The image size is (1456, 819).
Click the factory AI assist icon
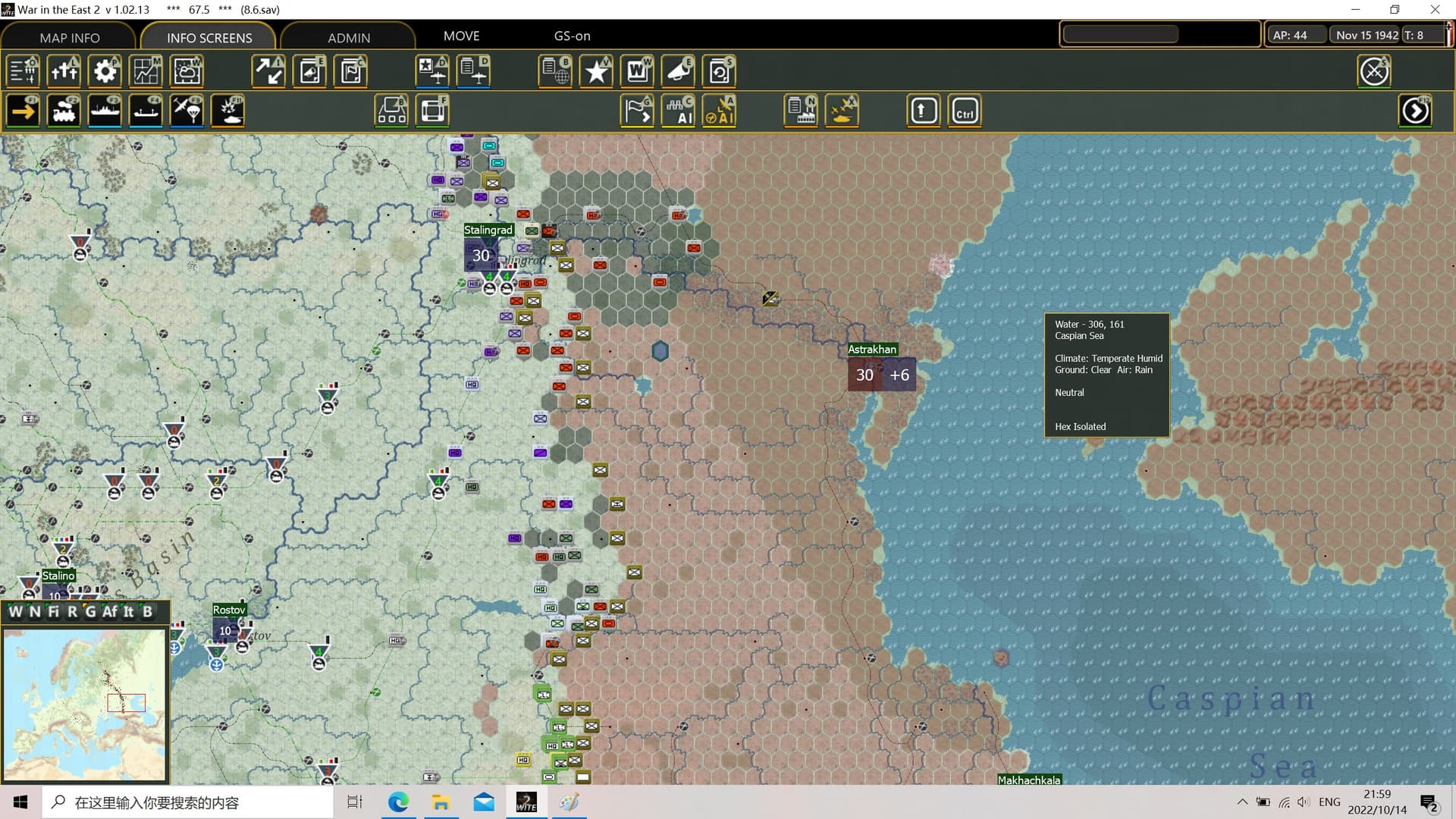[x=679, y=111]
